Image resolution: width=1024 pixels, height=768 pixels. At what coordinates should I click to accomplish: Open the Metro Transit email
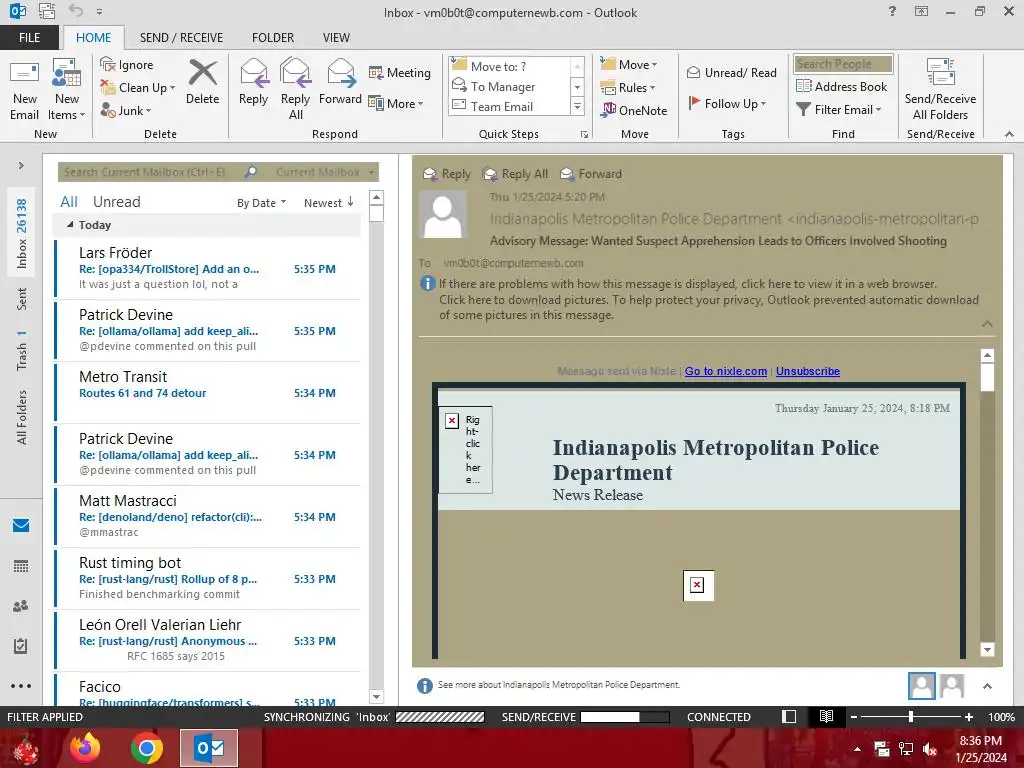[x=208, y=392]
